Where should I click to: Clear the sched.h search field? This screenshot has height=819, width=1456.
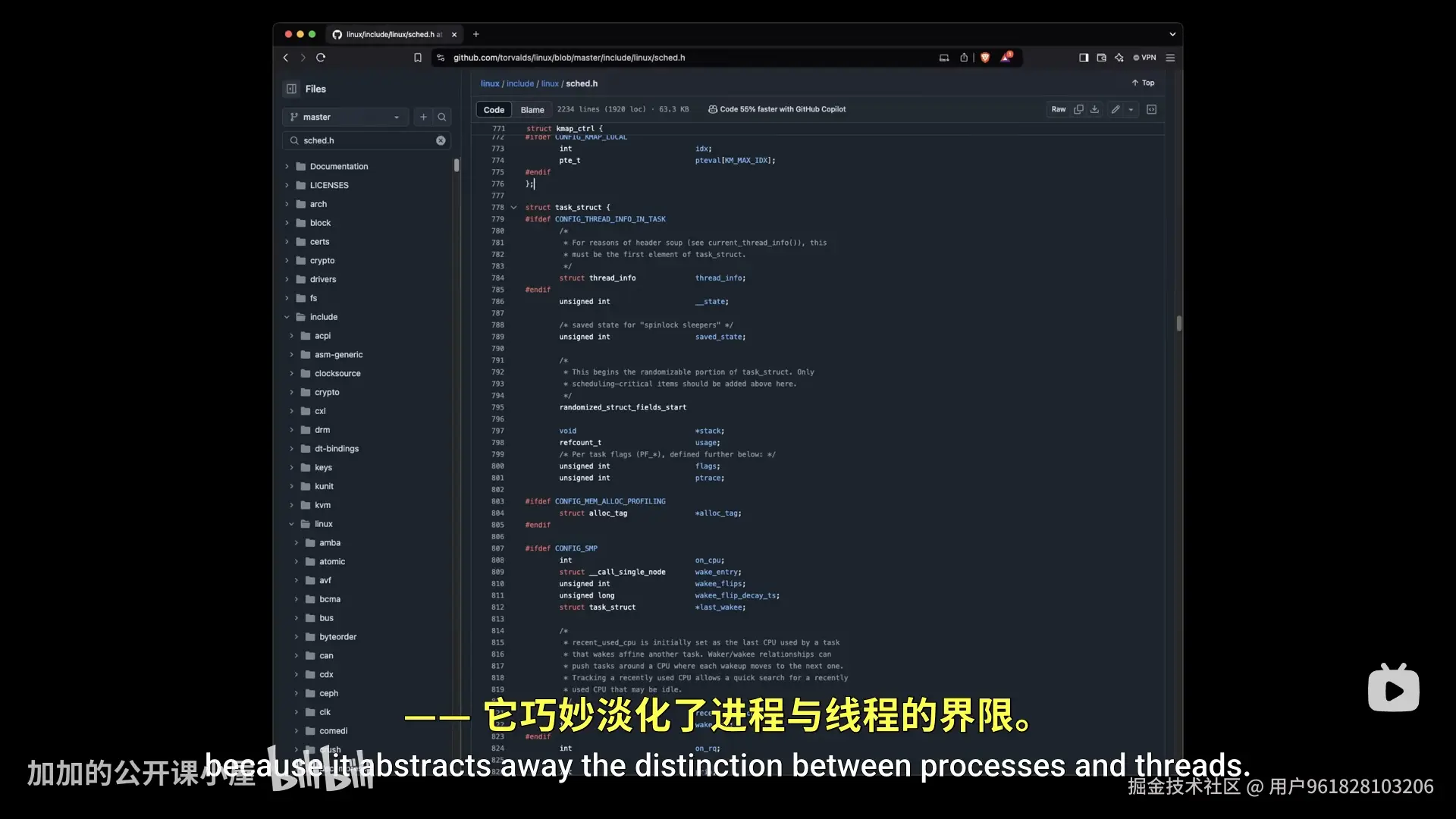(441, 140)
